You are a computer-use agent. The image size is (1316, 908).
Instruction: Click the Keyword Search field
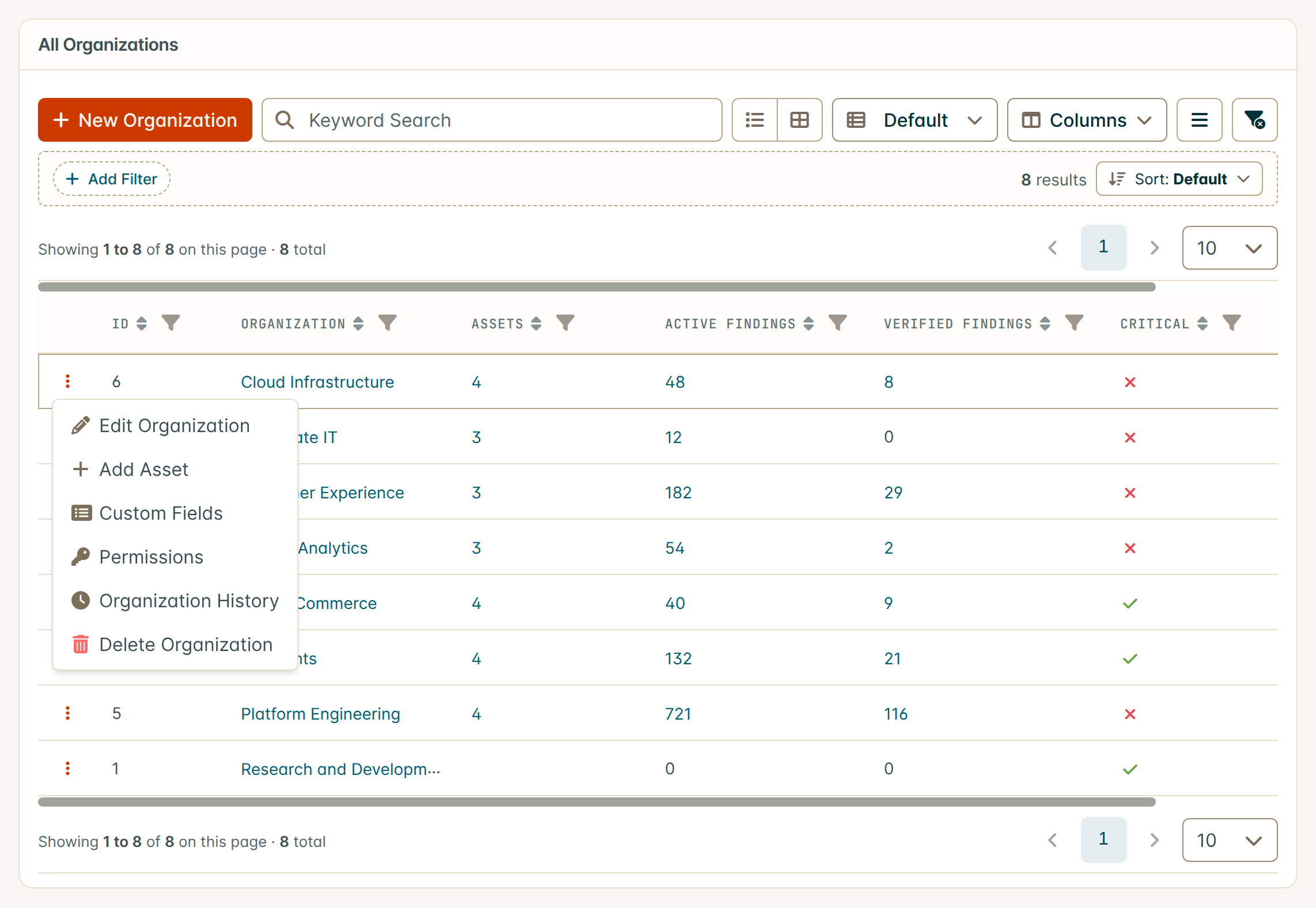pos(492,120)
